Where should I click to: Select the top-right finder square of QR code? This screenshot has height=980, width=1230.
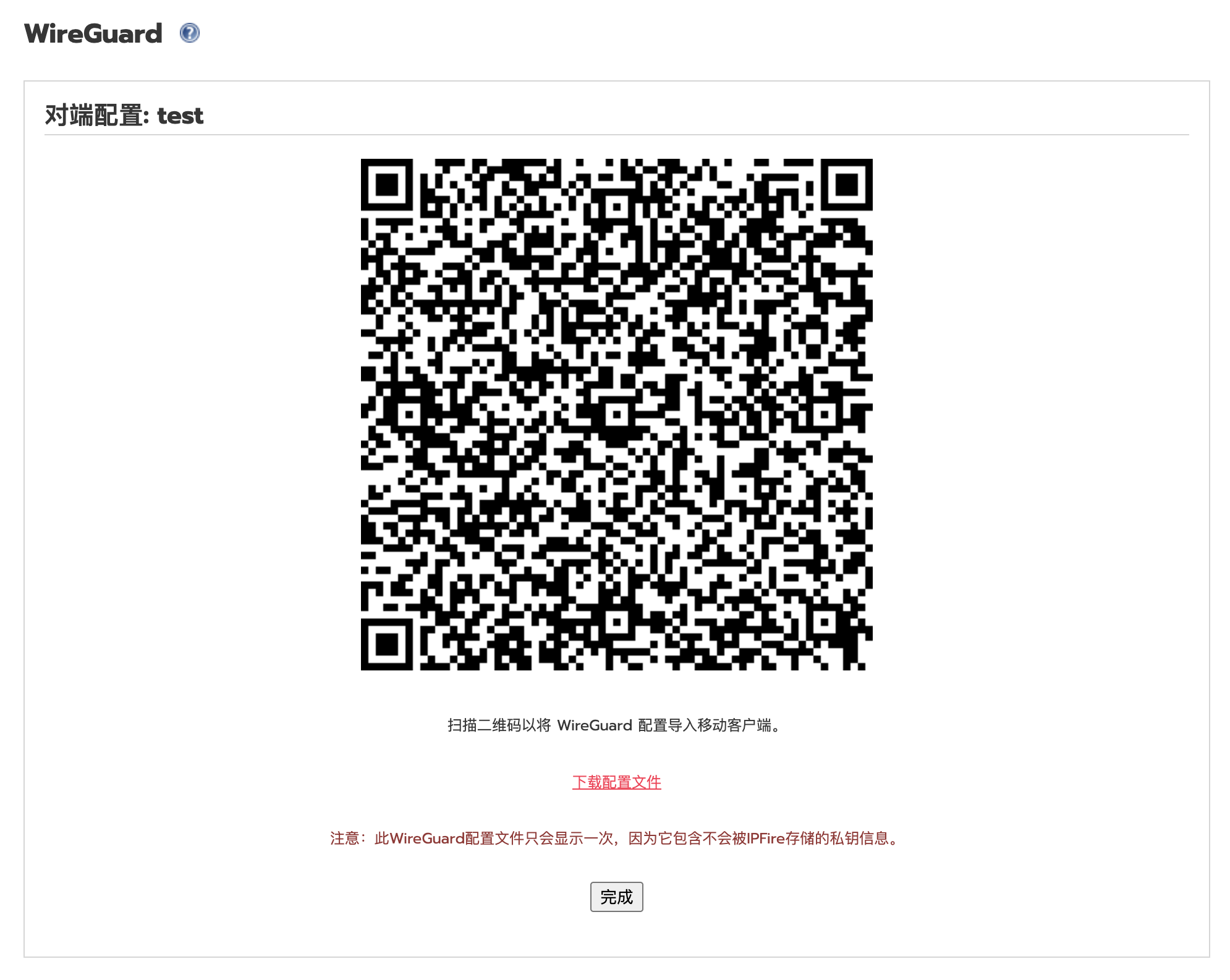(x=847, y=184)
